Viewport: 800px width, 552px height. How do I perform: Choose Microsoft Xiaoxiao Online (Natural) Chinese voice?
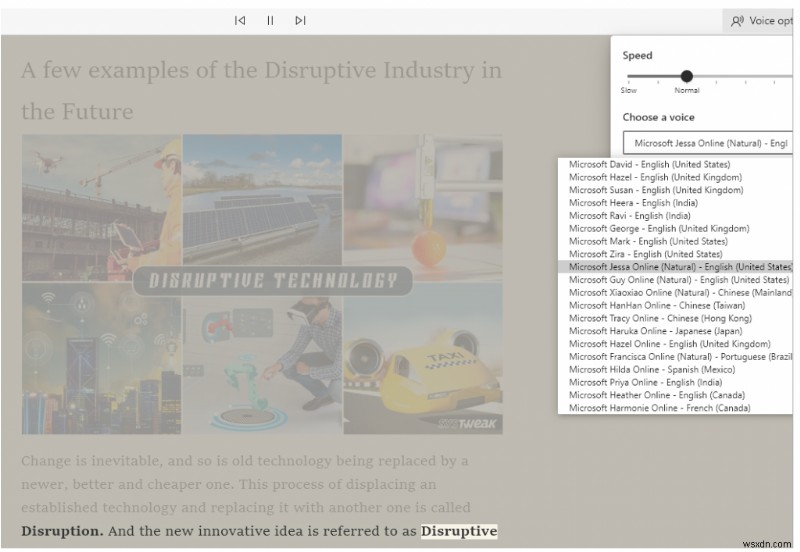click(676, 292)
